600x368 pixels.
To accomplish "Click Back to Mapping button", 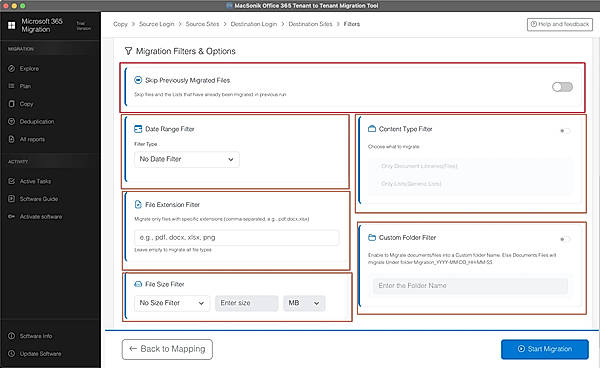I will [167, 349].
